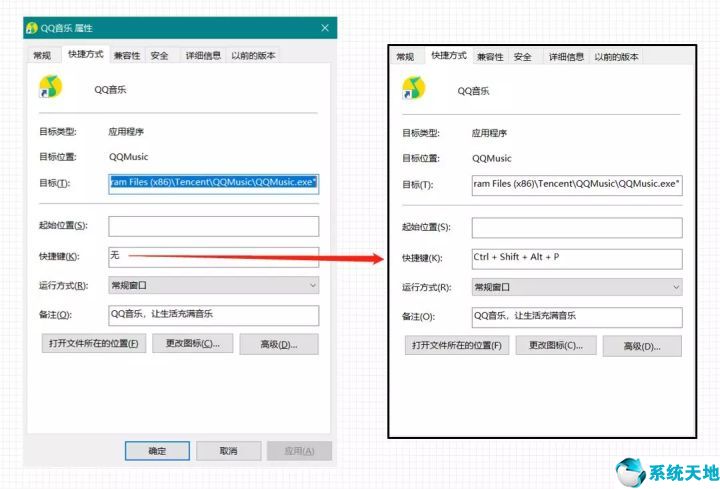Open 以前的版本 tab in right panel
The height and width of the screenshot is (489, 720).
616,57
